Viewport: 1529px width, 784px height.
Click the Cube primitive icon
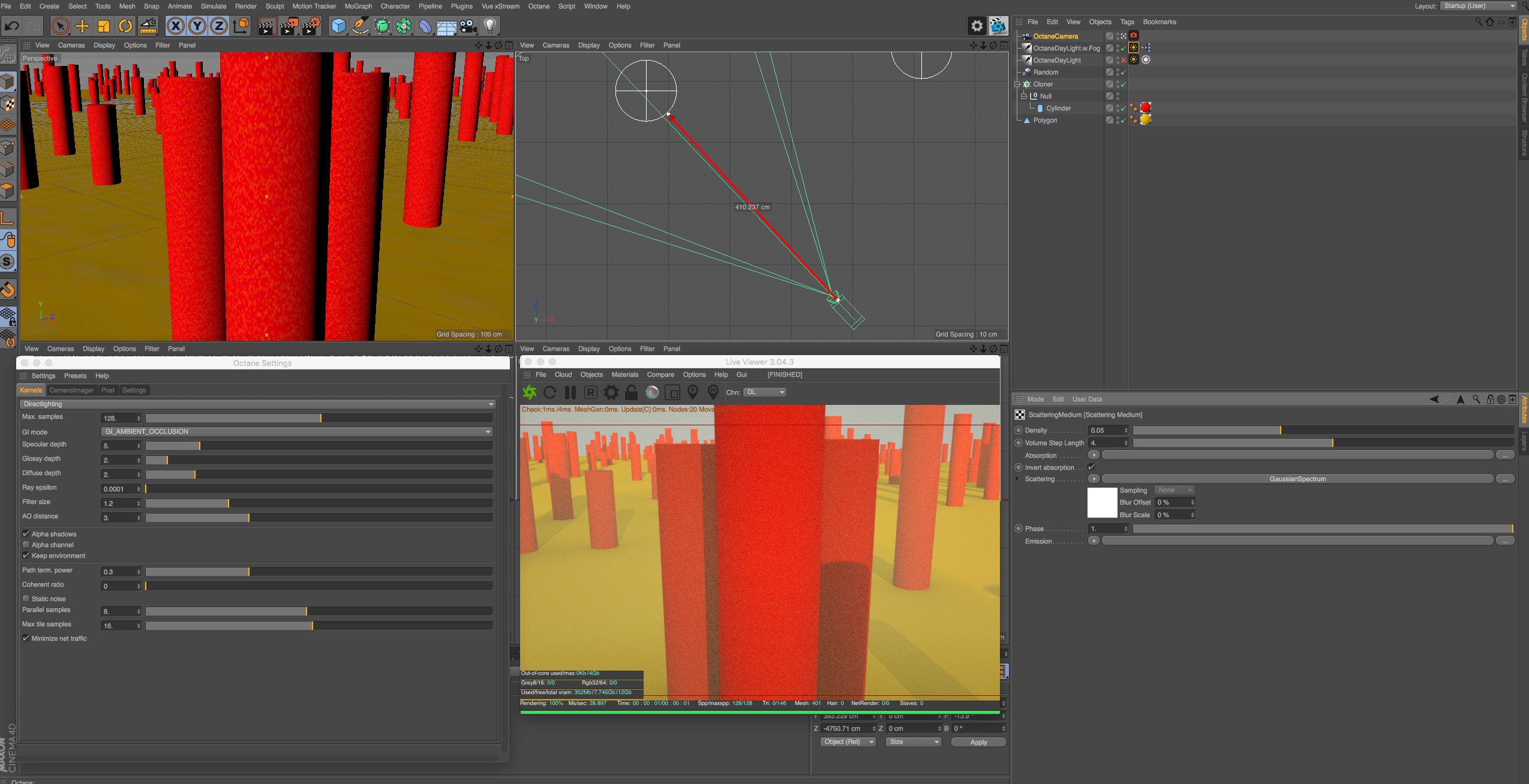pyautogui.click(x=338, y=26)
